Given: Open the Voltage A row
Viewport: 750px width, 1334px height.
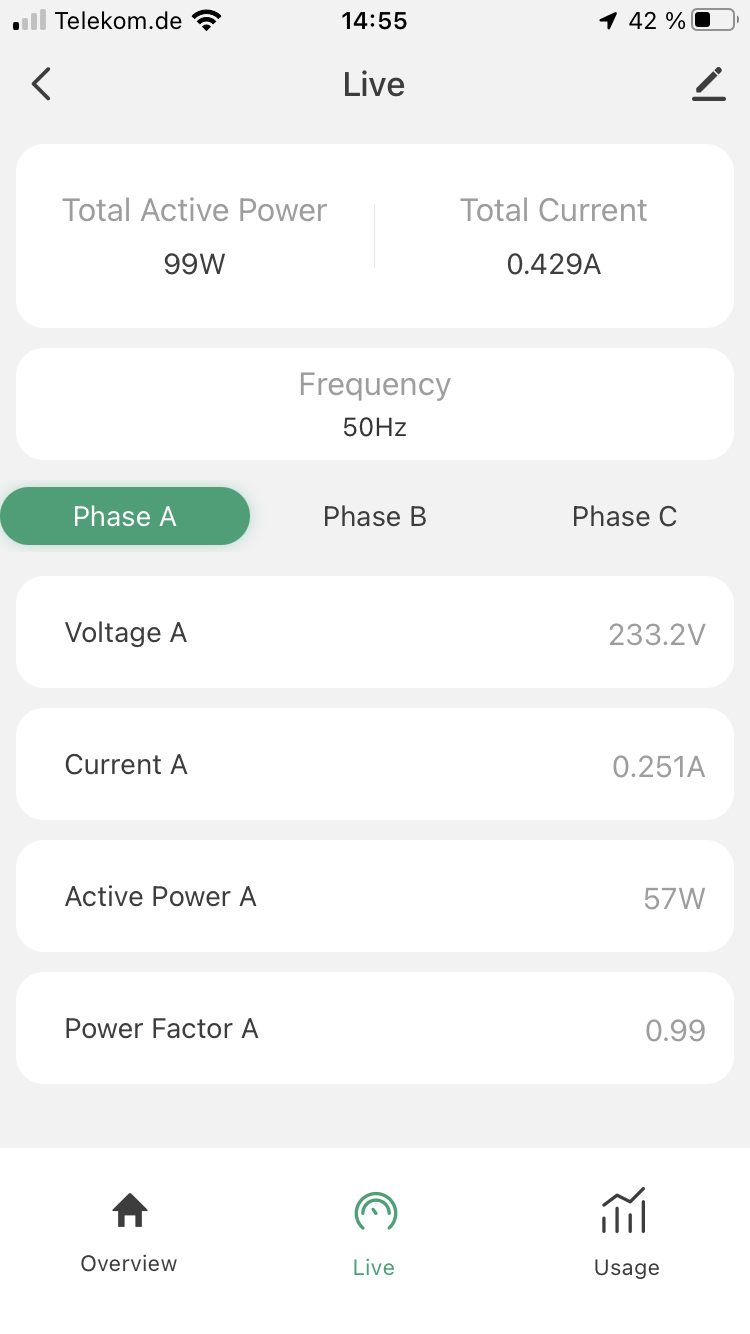Looking at the screenshot, I should point(375,632).
